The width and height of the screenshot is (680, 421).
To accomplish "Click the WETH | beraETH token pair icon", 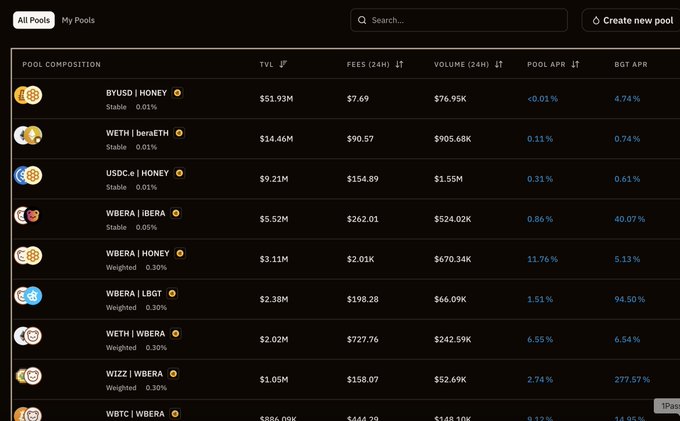I will [27, 135].
